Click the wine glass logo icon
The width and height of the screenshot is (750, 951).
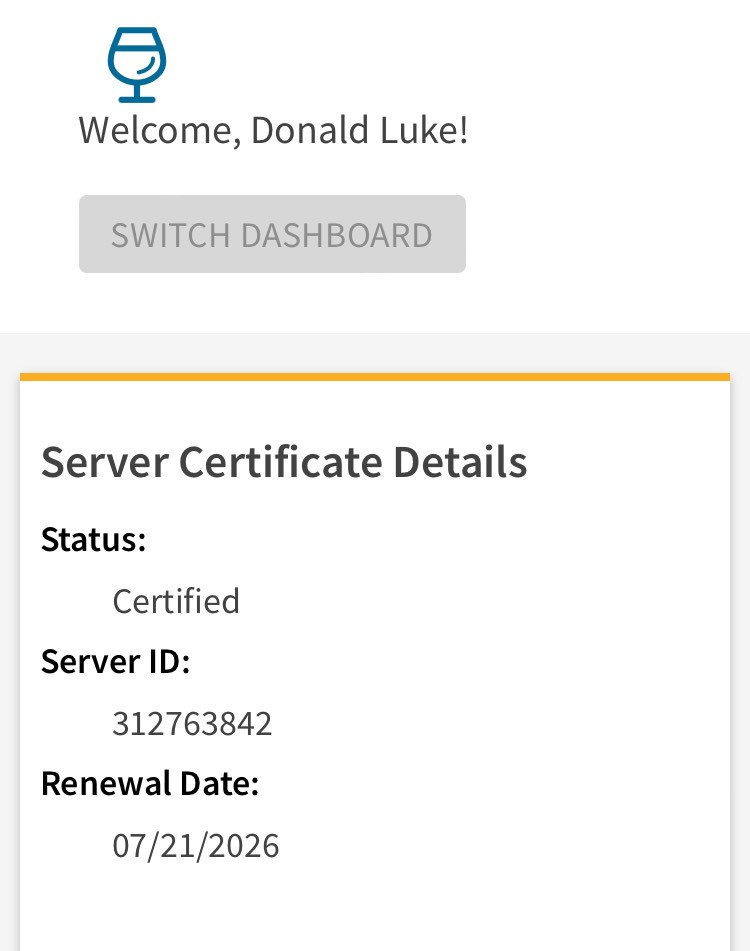pos(136,65)
